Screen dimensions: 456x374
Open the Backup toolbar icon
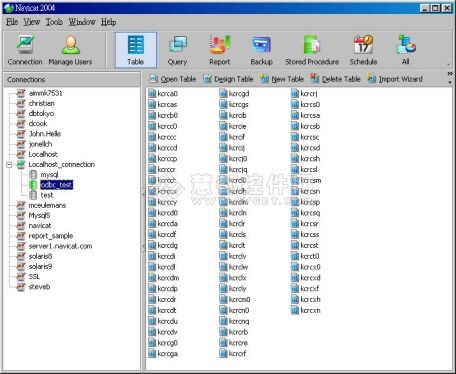point(262,50)
